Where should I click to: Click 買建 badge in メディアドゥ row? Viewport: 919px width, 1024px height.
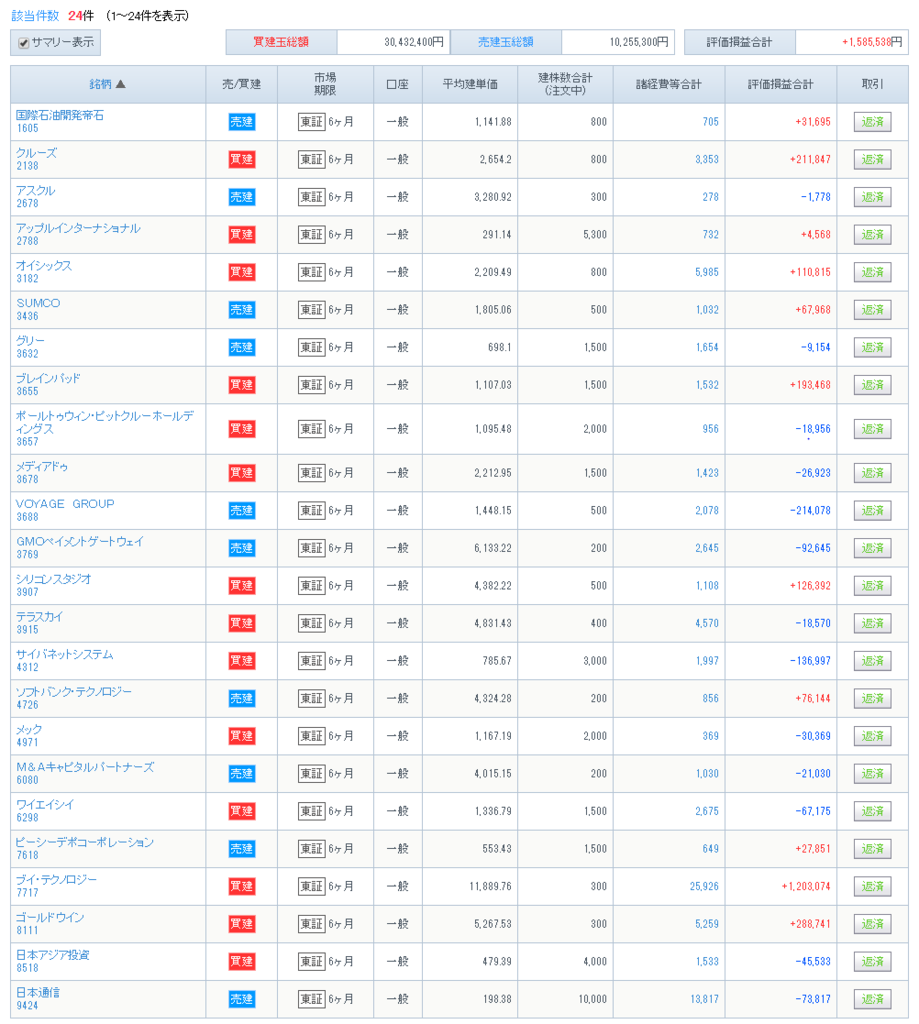(x=242, y=473)
